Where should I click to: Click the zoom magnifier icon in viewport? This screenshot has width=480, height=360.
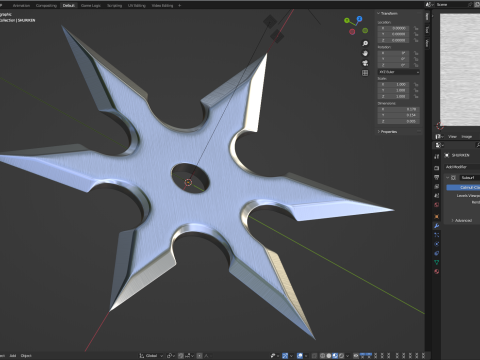(365, 43)
